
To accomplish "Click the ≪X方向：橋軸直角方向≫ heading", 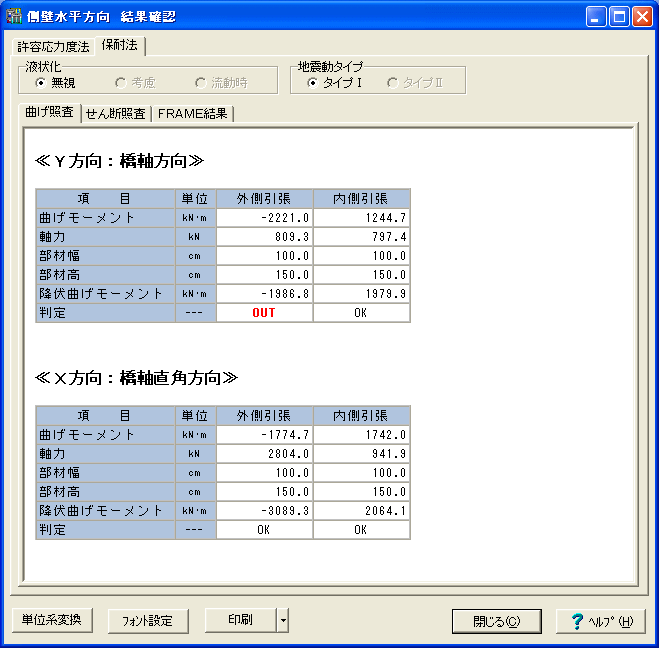I will coord(136,378).
